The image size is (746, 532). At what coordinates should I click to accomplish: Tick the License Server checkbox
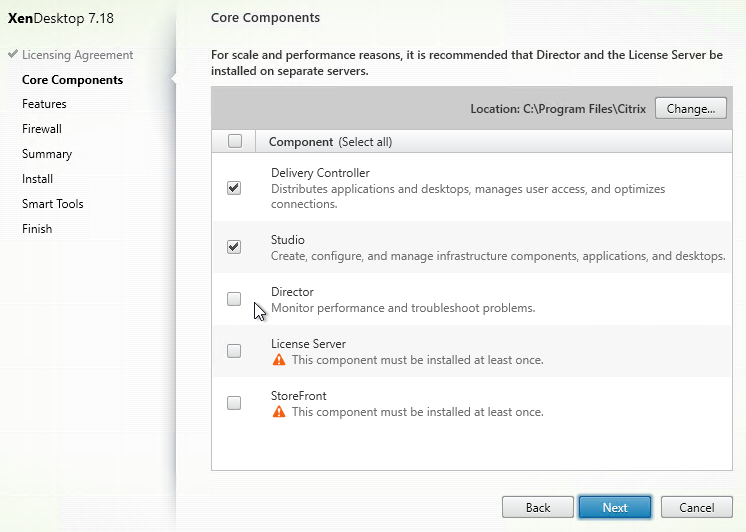tap(234, 351)
